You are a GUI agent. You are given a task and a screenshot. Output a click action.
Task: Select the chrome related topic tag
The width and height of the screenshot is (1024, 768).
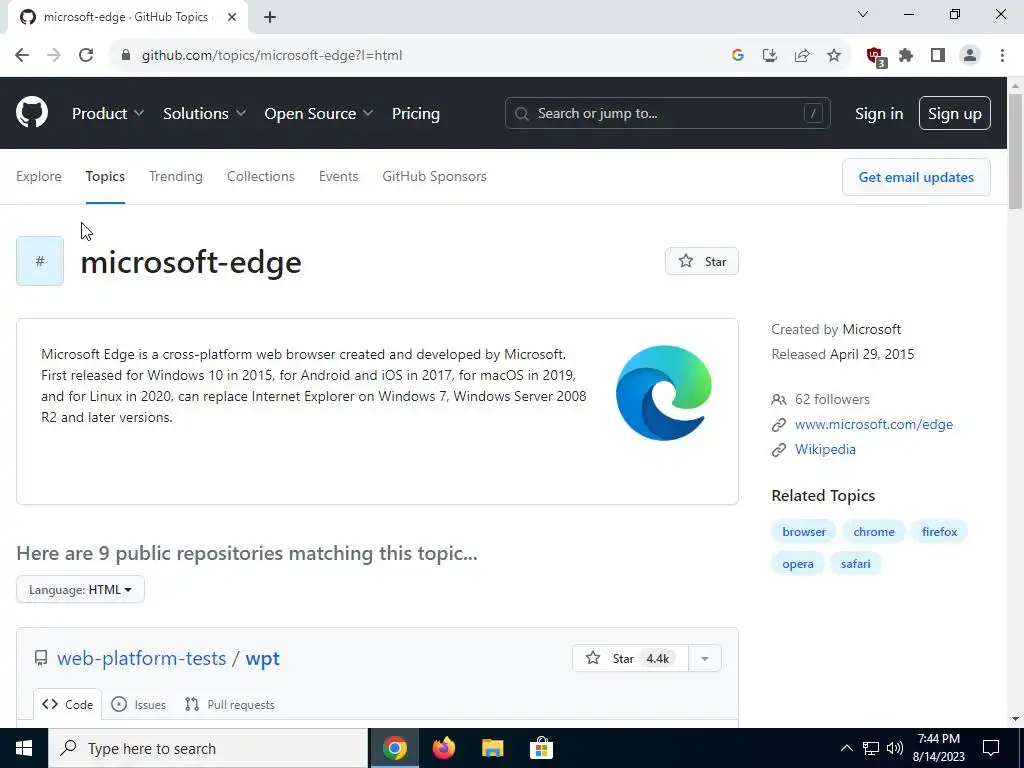pyautogui.click(x=874, y=532)
